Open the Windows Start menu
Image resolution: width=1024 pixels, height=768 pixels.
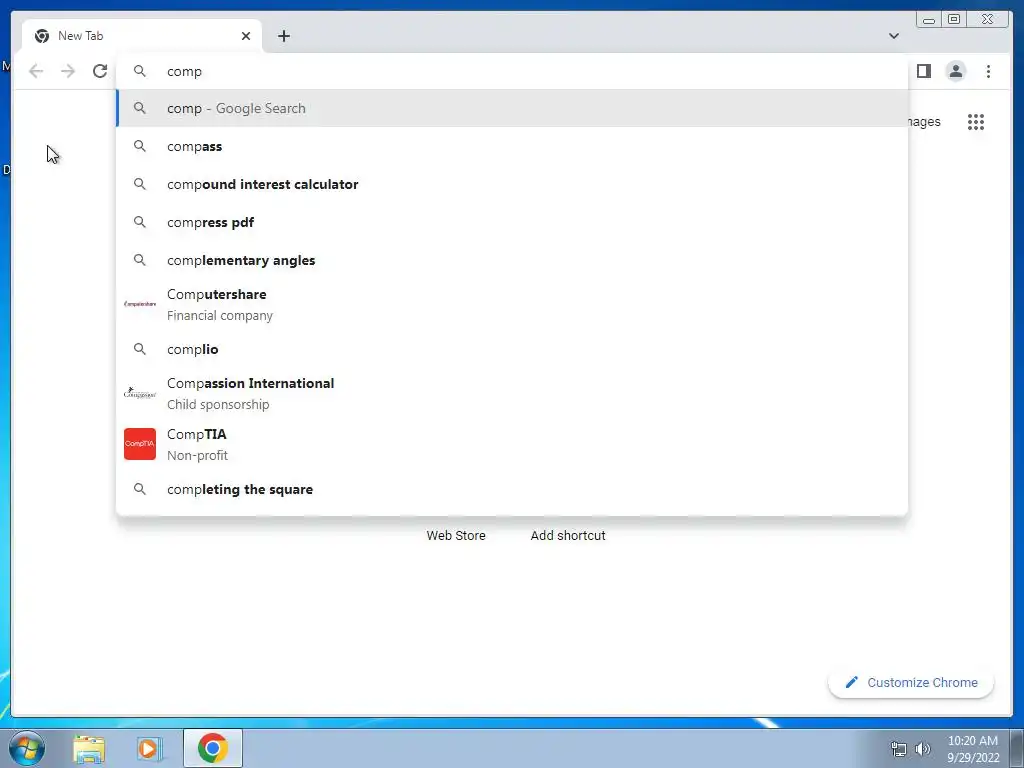pos(27,748)
